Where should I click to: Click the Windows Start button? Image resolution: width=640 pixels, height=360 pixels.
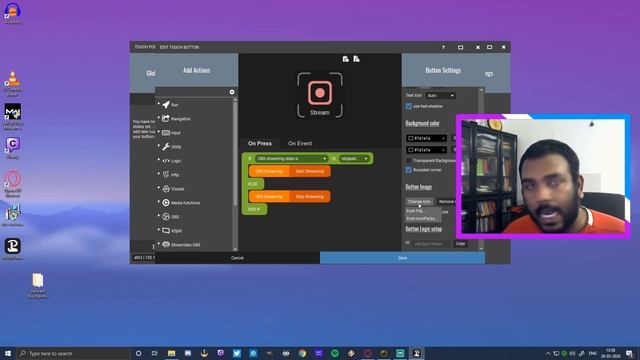8,353
